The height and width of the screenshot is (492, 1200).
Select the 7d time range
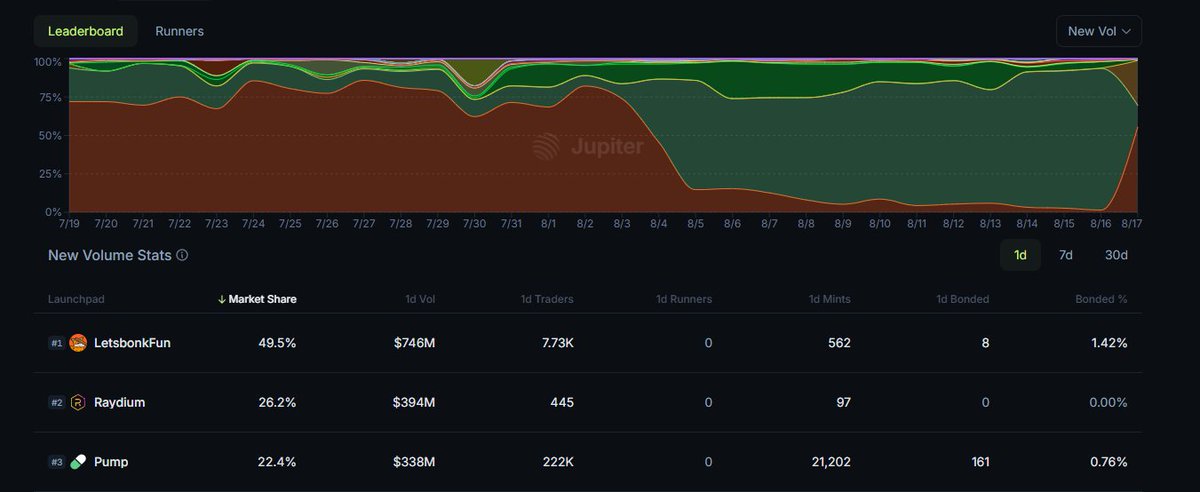[x=1066, y=255]
